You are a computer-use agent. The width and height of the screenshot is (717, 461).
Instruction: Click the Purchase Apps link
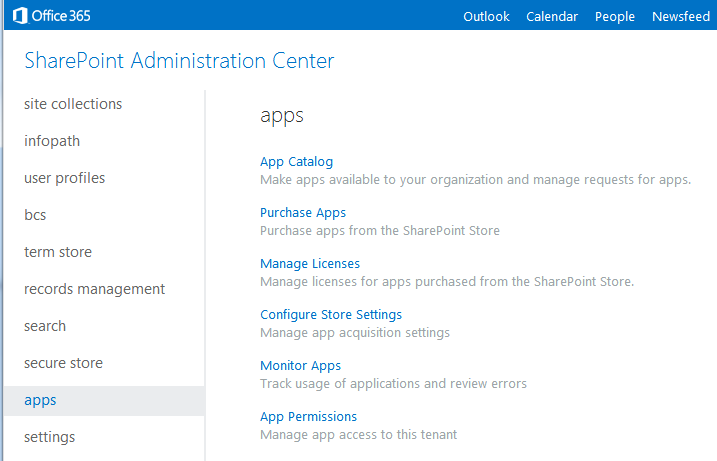coord(303,213)
